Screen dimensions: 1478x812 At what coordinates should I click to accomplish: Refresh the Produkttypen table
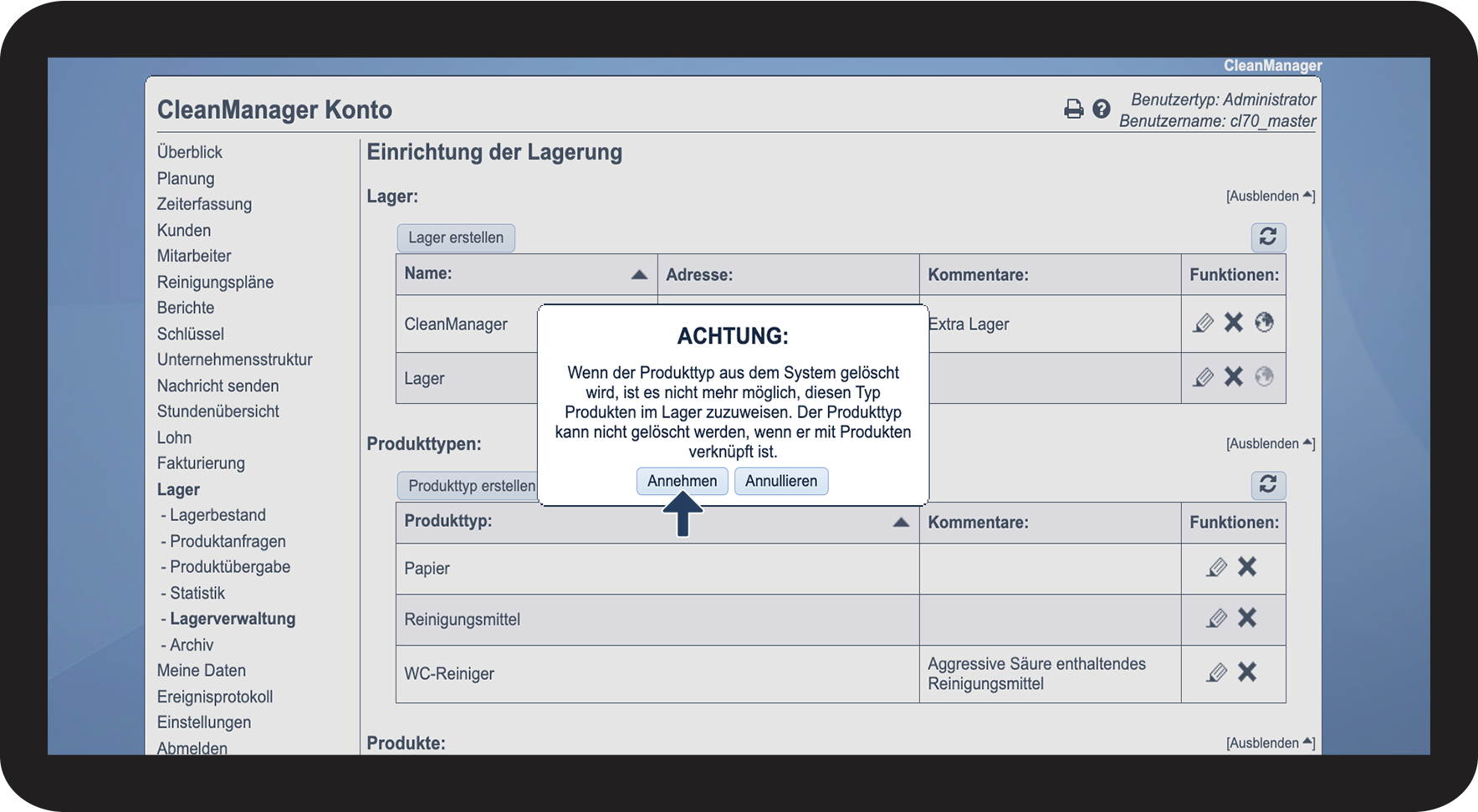tap(1267, 485)
